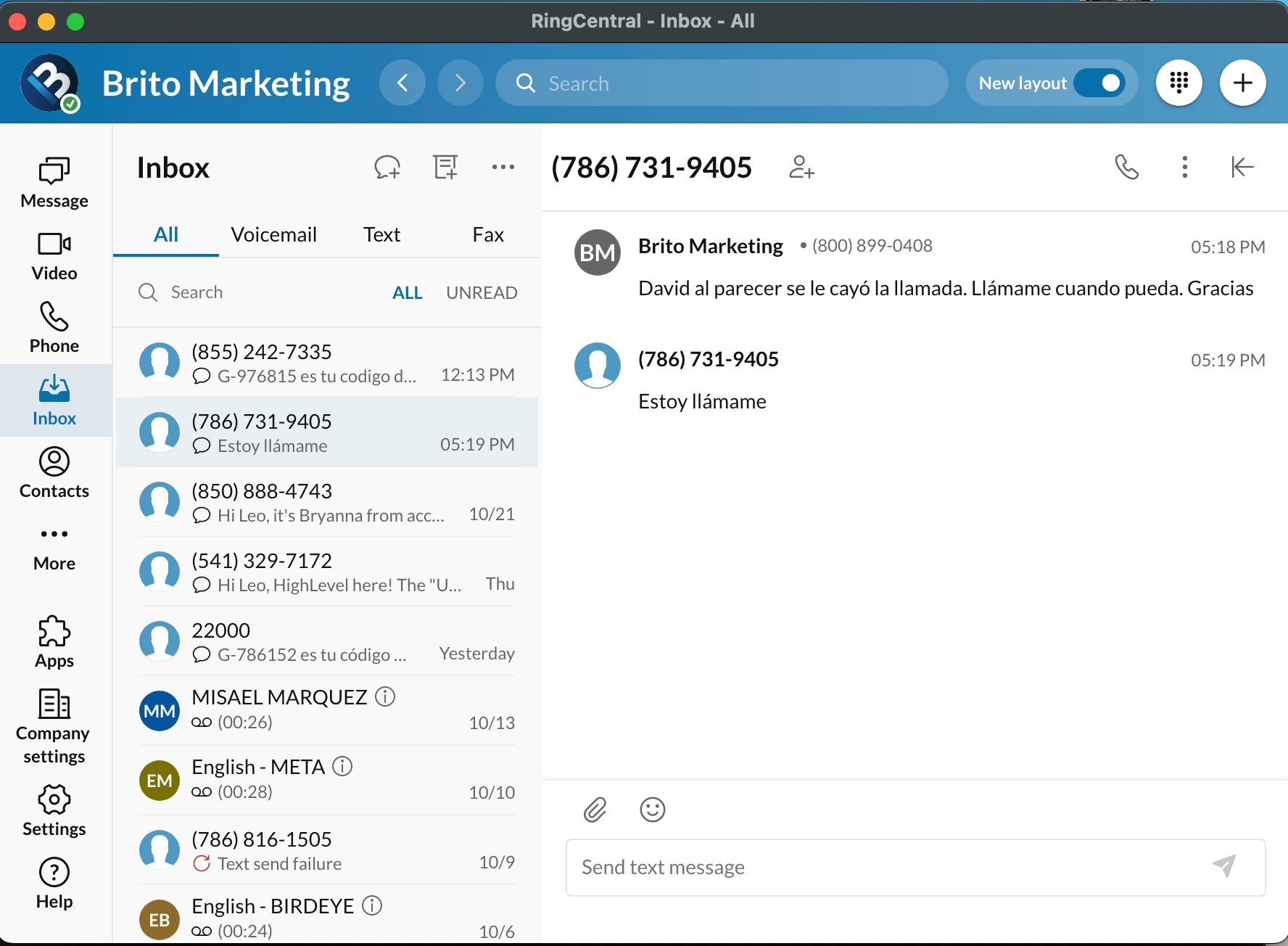Open (786) 816-1505 failed text entry

click(x=327, y=850)
